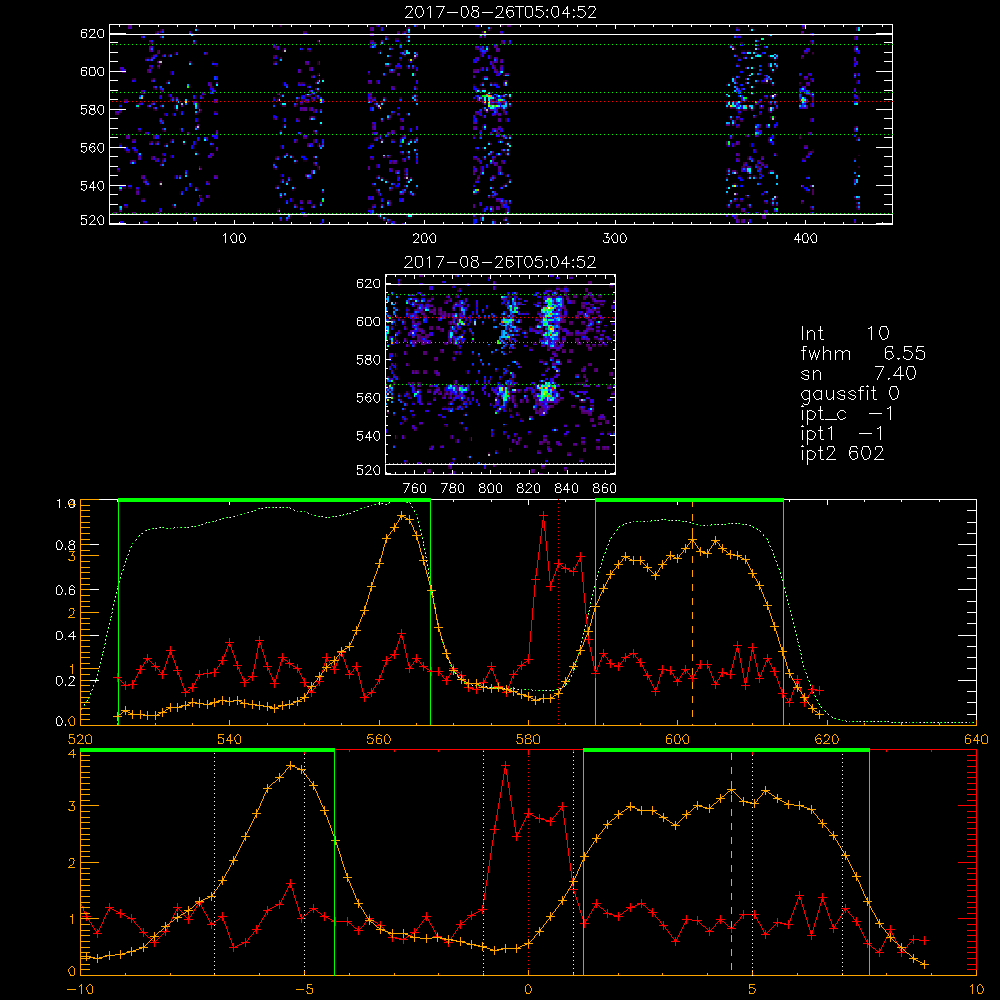
Task: Click the orange curve peak near -5 in bottom plot
Action: (x=291, y=765)
